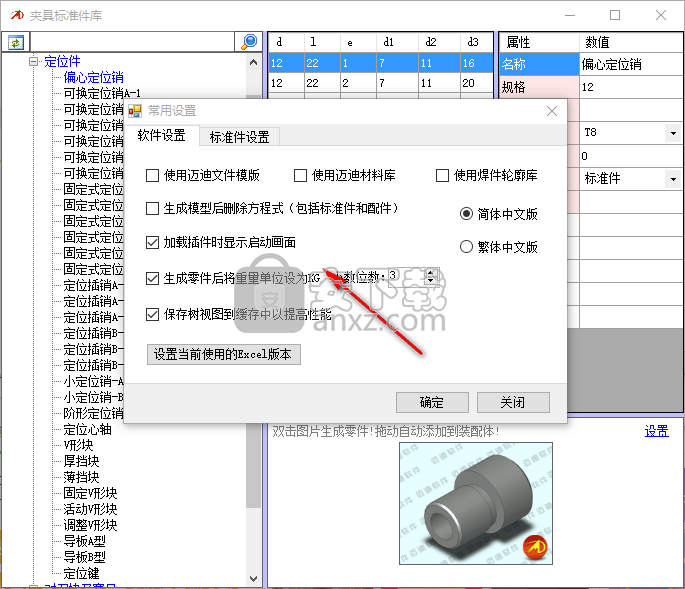Click the search input field
Image resolution: width=685 pixels, height=589 pixels.
click(132, 42)
